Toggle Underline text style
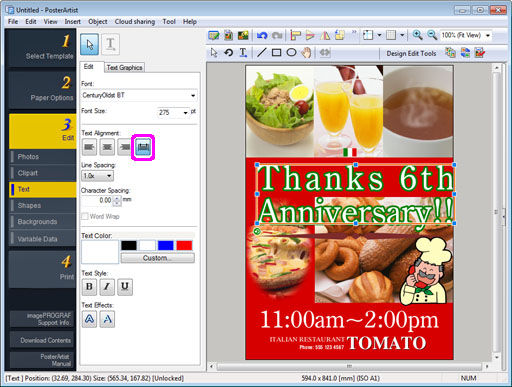The image size is (512, 387). pos(125,287)
